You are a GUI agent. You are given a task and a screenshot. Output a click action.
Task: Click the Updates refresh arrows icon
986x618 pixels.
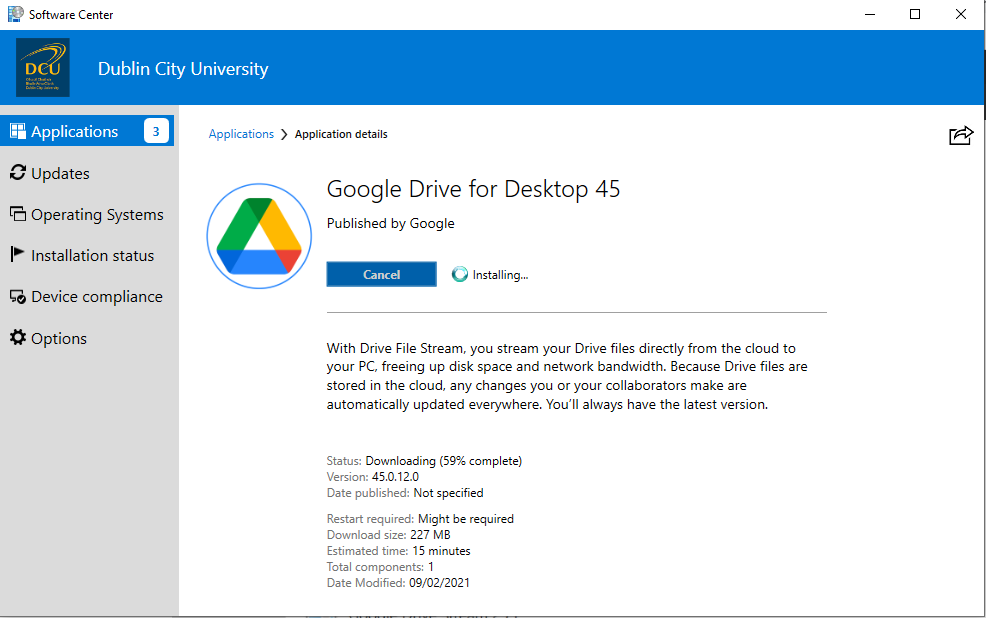pos(18,172)
